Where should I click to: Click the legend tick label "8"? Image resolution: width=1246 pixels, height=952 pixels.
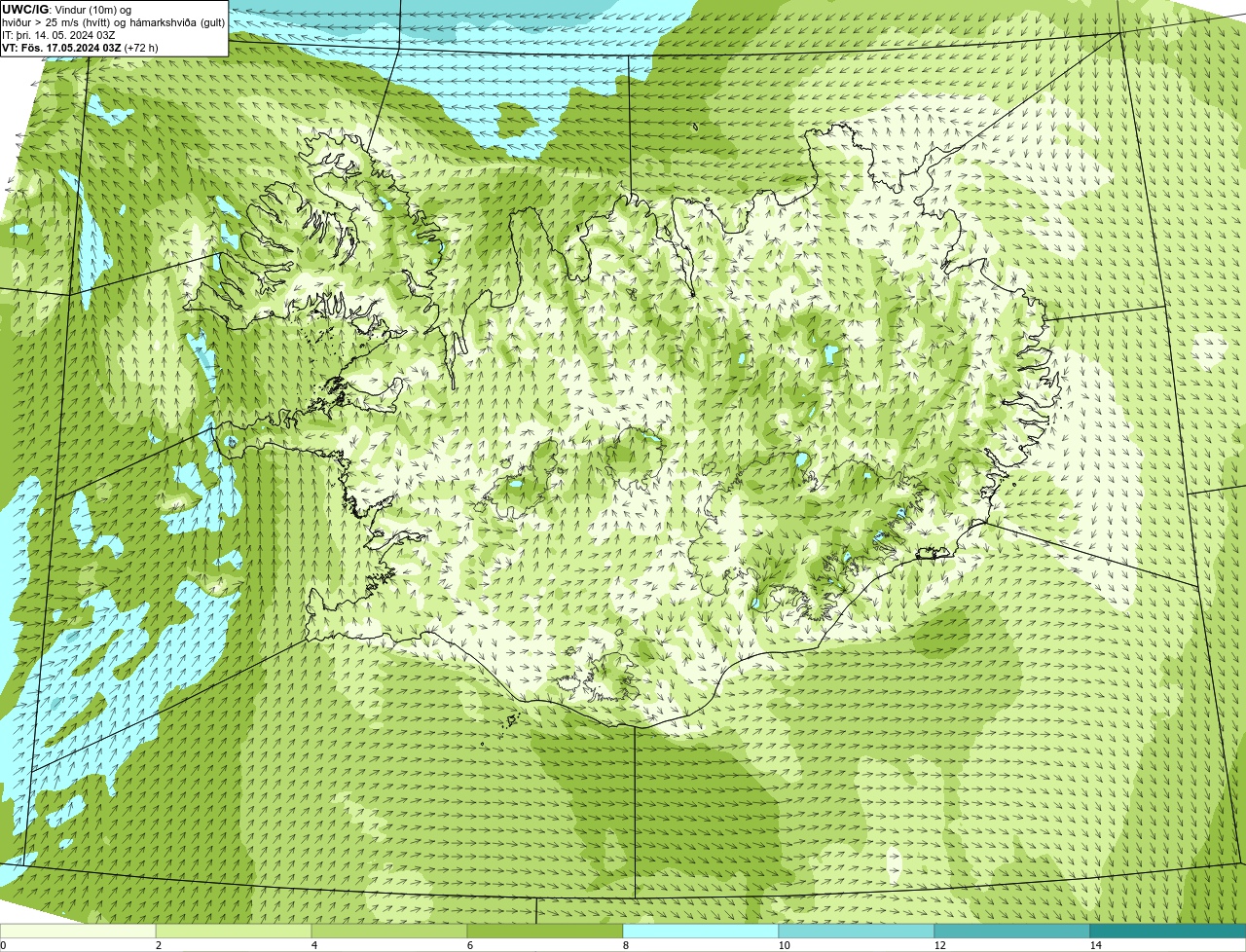[625, 945]
